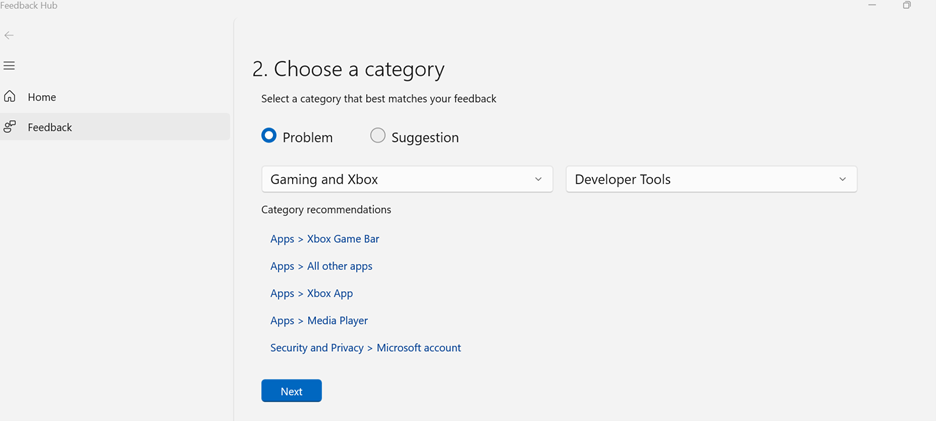Choose Apps > Xbox App recommendation
The height and width of the screenshot is (421, 936).
coord(312,293)
